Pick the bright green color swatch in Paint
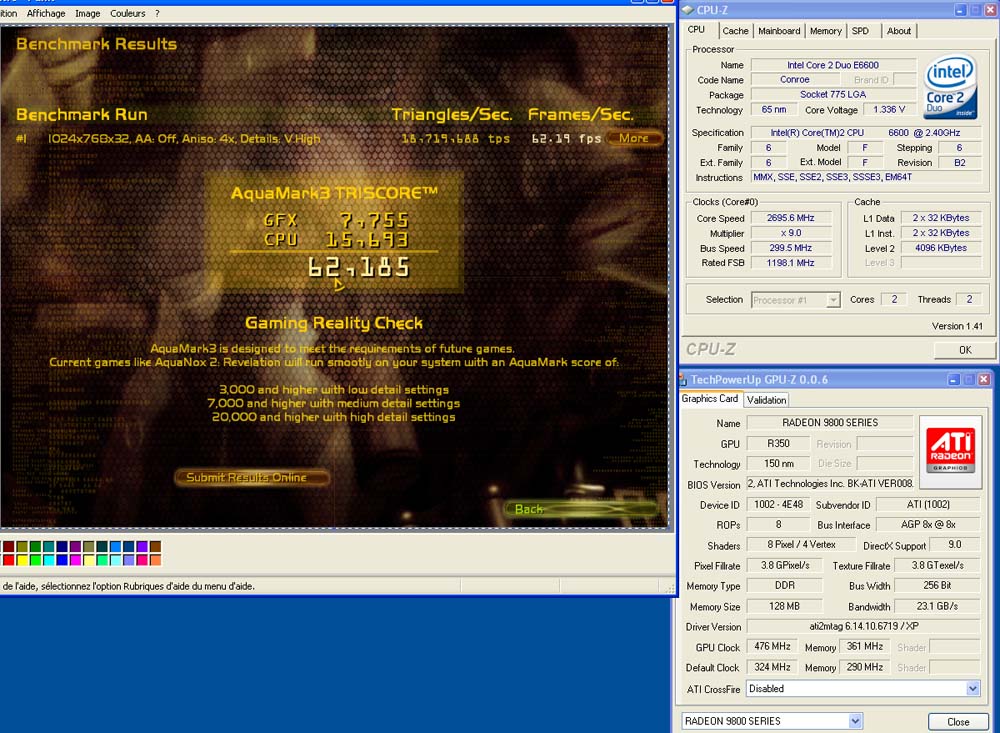This screenshot has width=1000, height=733. (x=35, y=560)
